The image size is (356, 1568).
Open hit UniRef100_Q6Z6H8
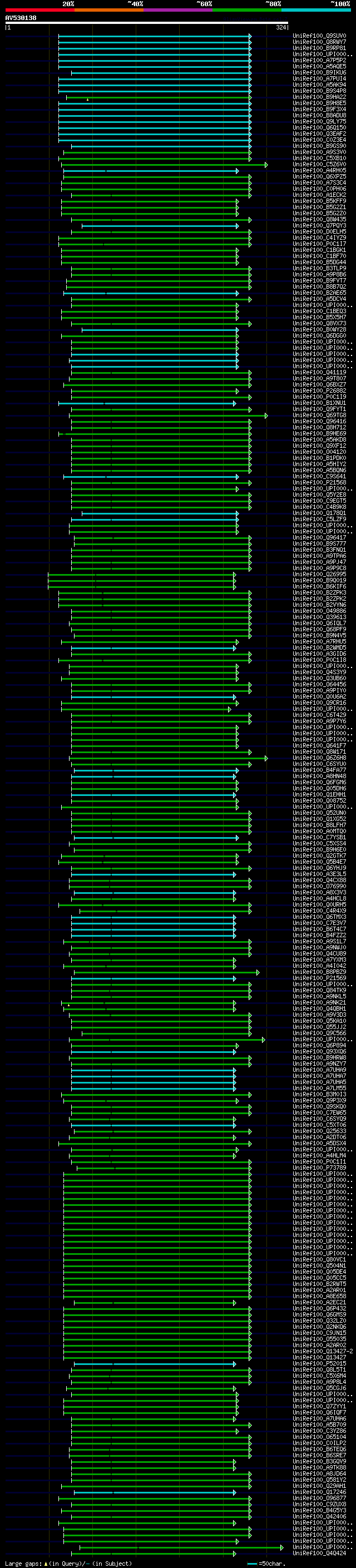point(319,758)
